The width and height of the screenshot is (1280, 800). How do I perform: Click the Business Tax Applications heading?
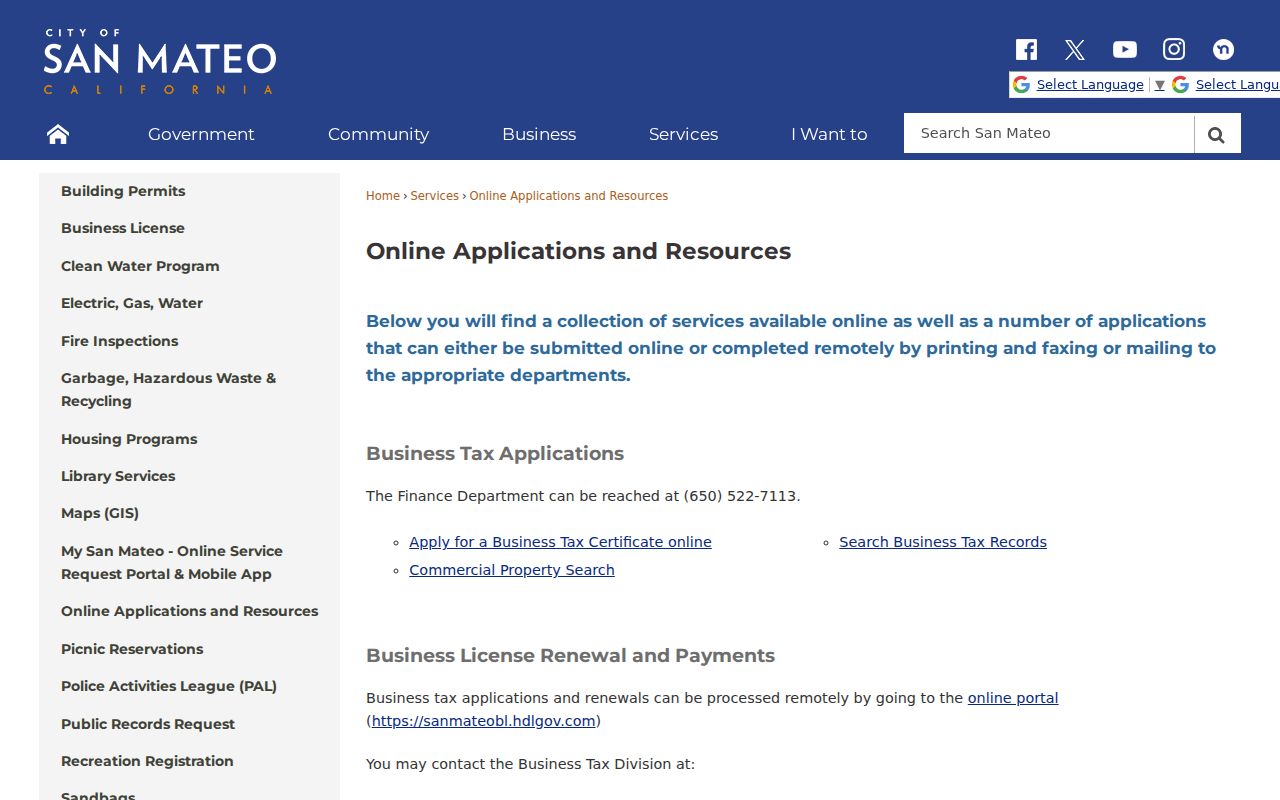tap(495, 454)
